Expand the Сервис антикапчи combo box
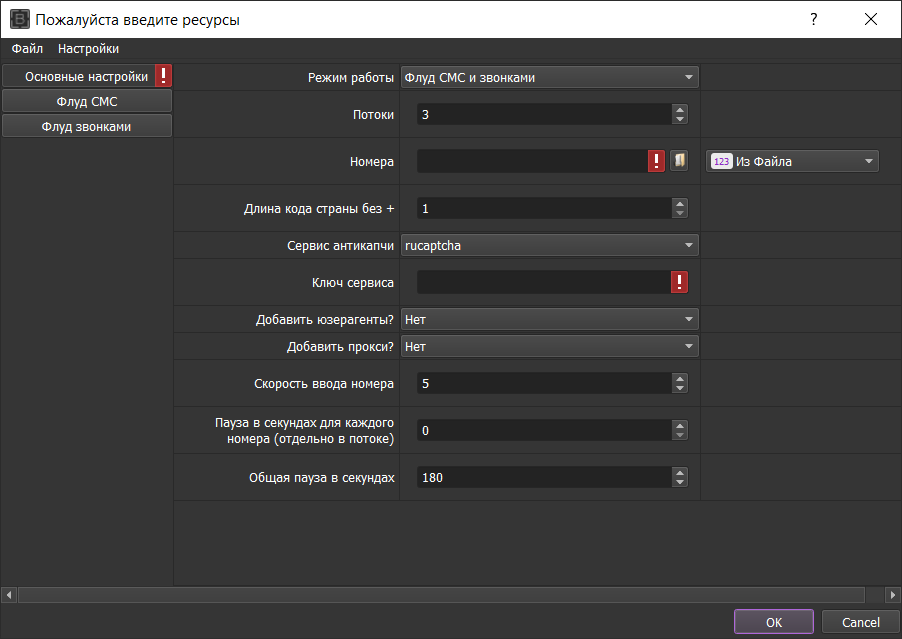The image size is (902, 639). click(549, 245)
